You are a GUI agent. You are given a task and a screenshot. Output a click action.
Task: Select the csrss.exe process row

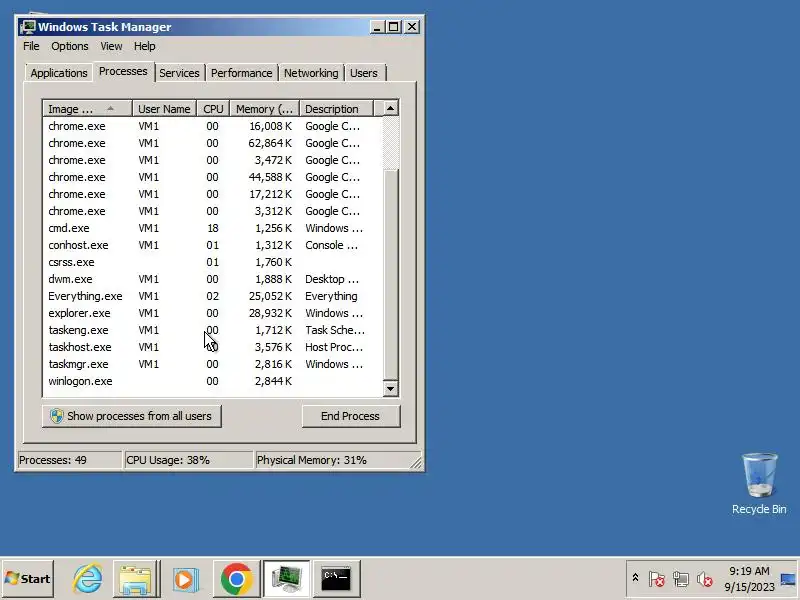tap(212, 262)
